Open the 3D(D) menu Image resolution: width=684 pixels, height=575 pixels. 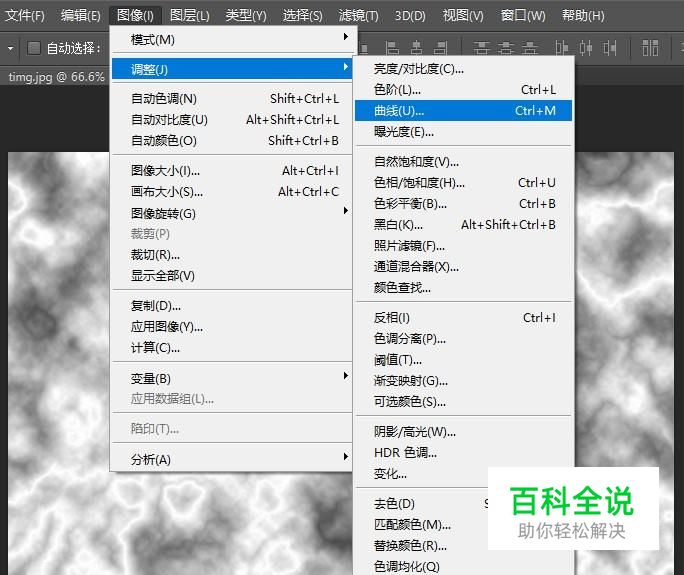pos(410,16)
